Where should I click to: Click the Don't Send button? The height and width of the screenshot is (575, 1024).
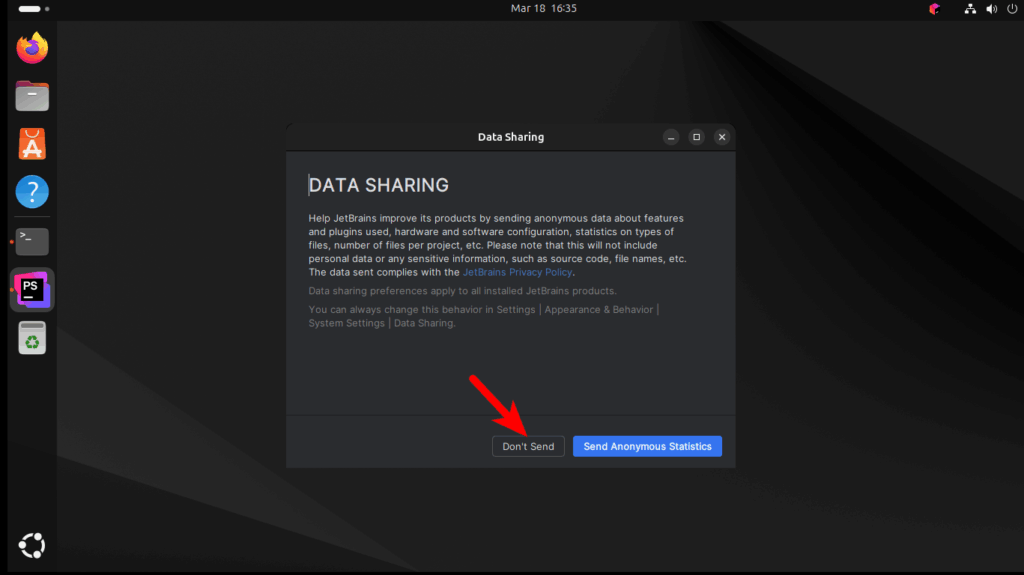point(528,446)
